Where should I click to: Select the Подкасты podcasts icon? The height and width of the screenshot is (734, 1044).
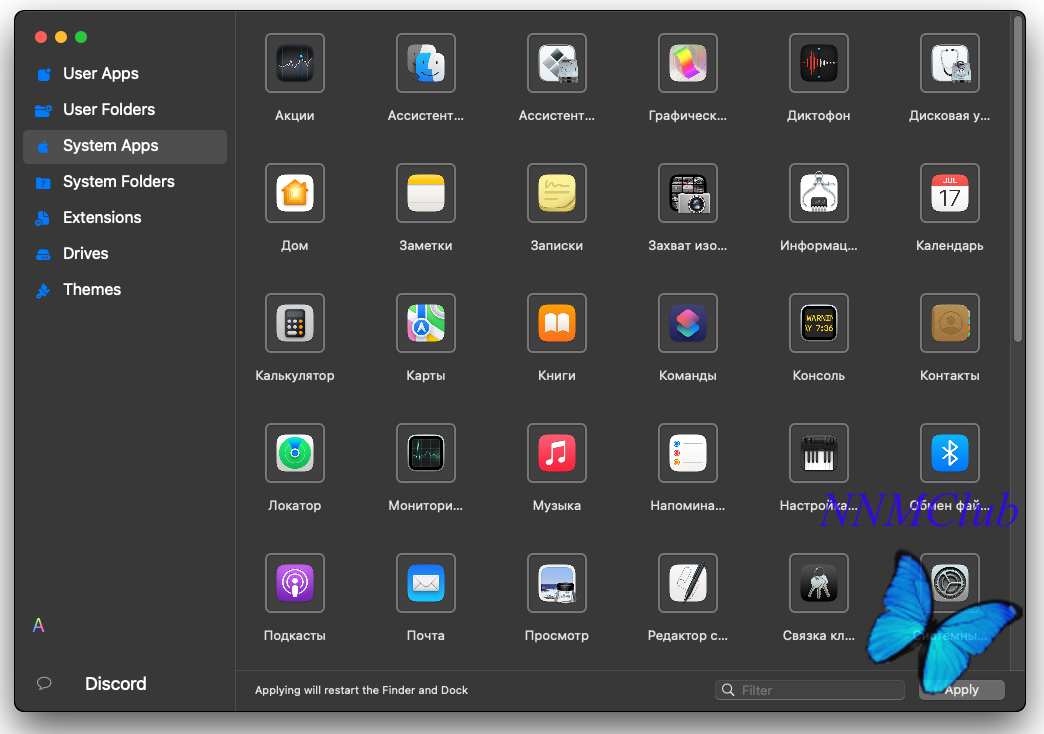click(294, 583)
